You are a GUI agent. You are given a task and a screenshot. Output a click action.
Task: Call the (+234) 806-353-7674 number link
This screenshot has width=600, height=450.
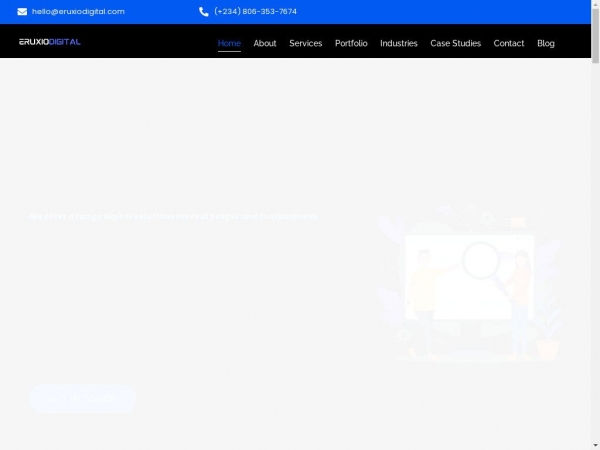coord(255,12)
